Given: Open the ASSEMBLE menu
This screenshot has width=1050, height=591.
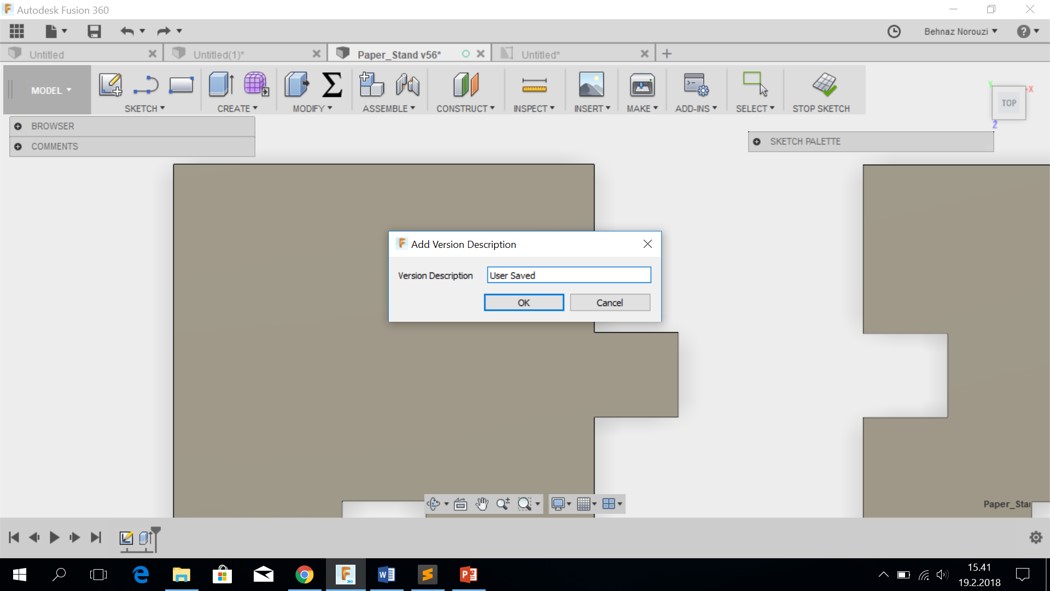Looking at the screenshot, I should pos(388,108).
